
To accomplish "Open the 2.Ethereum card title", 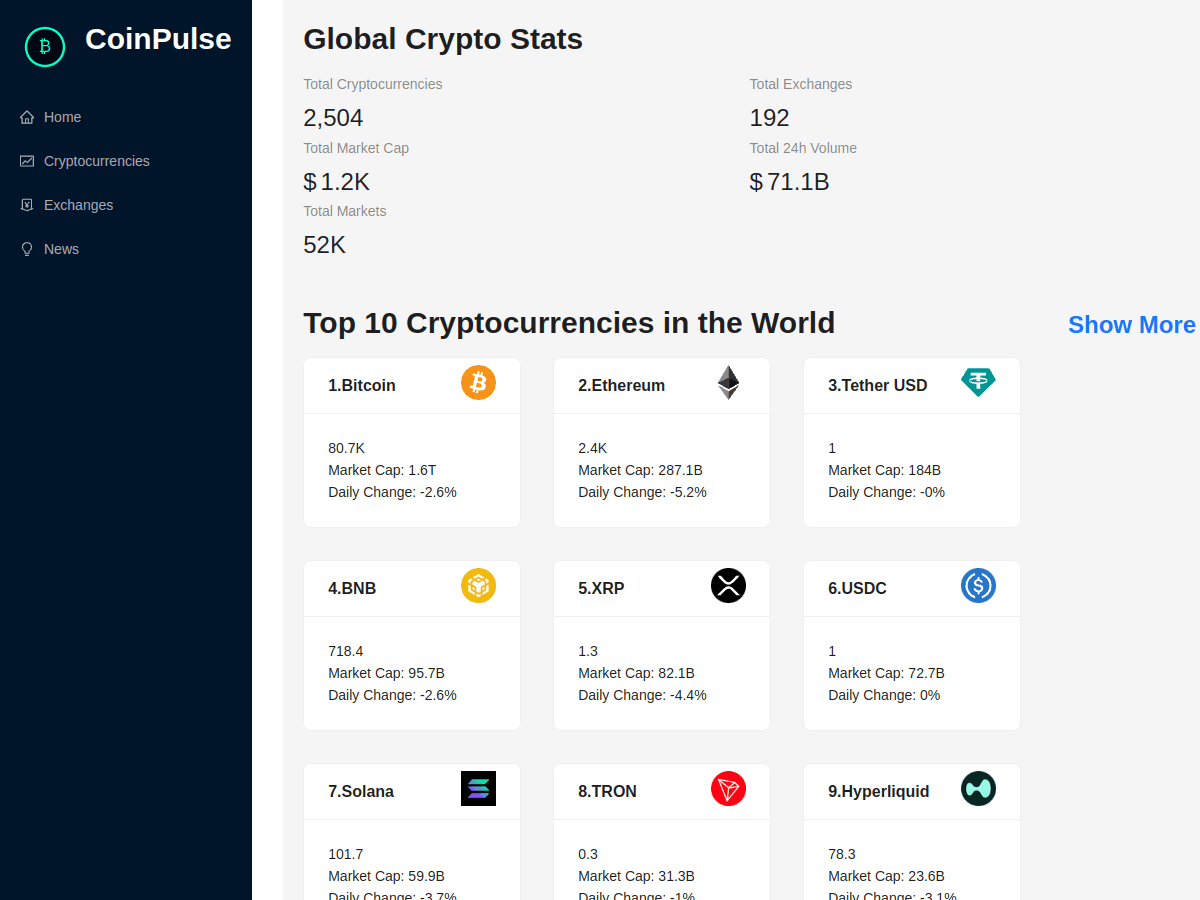I will pyautogui.click(x=621, y=385).
